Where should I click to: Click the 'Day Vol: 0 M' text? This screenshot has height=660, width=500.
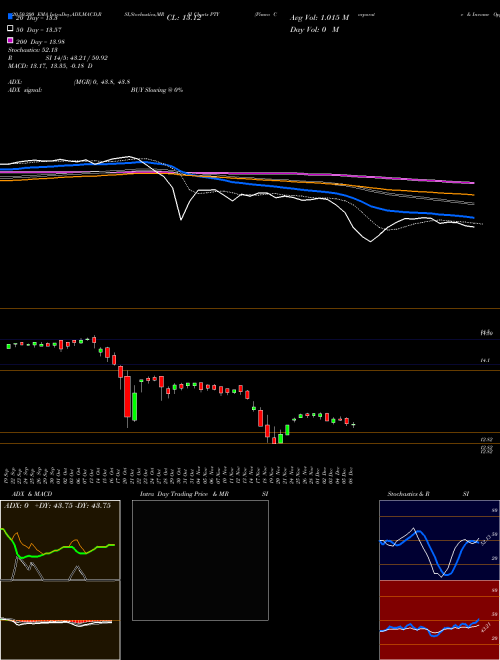pos(314,29)
